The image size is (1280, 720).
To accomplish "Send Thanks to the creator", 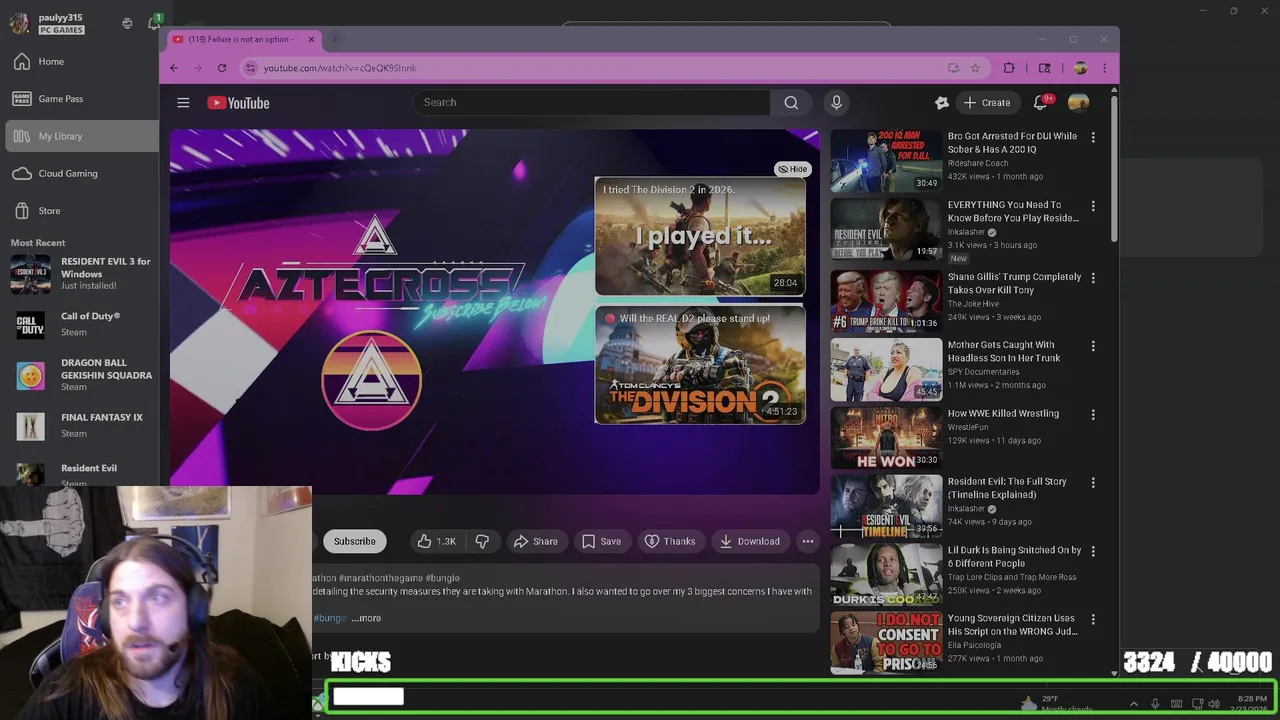I will pyautogui.click(x=669, y=541).
